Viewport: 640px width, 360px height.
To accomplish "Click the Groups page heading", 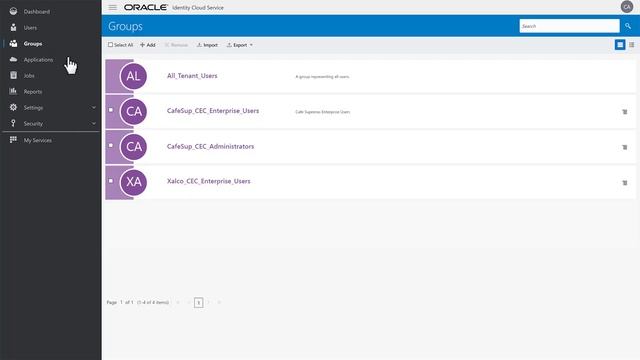I will pyautogui.click(x=125, y=26).
